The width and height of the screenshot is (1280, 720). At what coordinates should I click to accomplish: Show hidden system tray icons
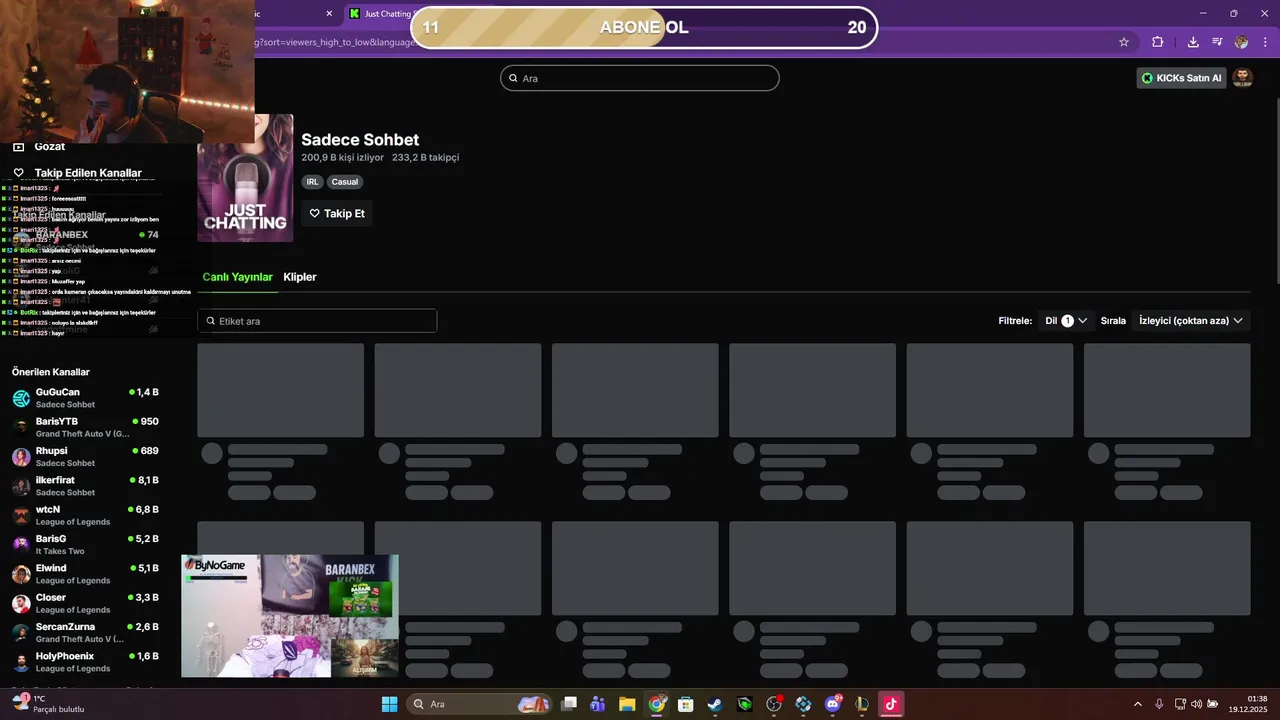pos(1137,704)
